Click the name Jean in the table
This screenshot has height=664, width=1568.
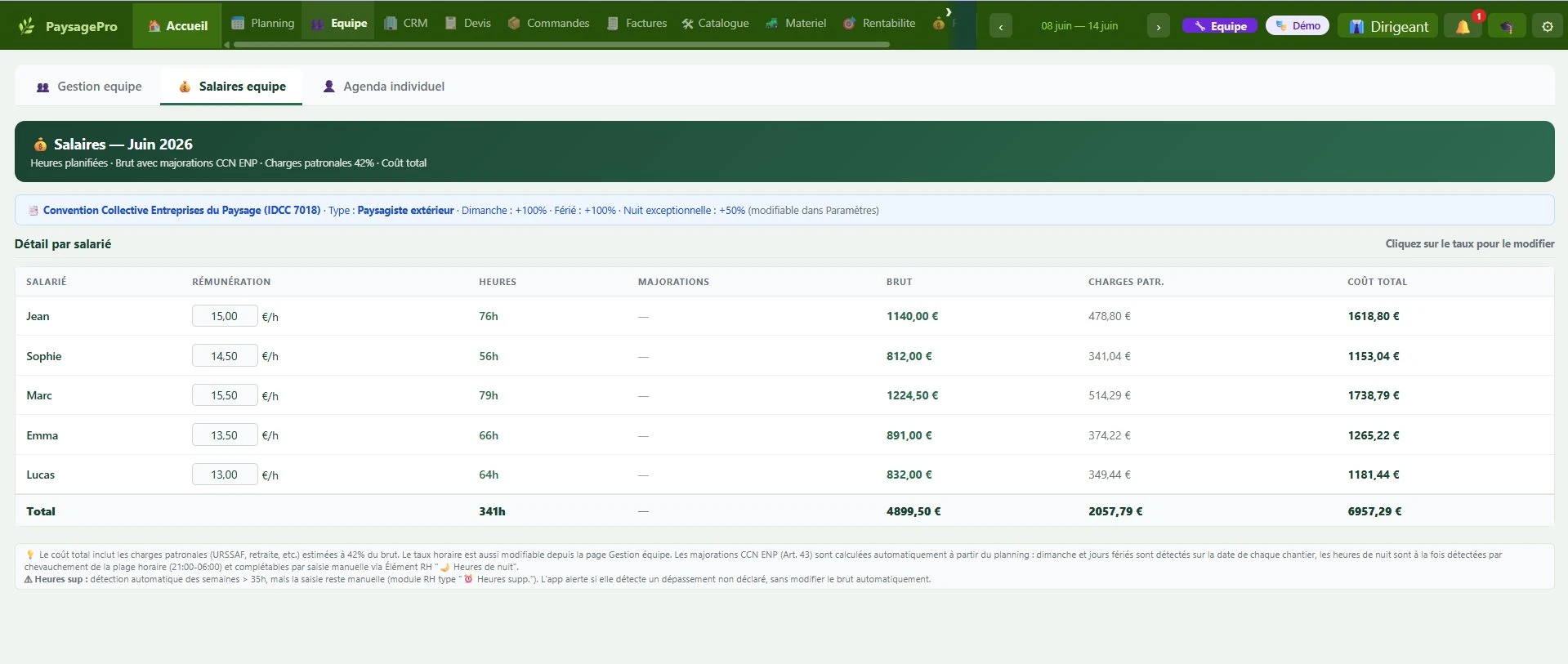[38, 316]
